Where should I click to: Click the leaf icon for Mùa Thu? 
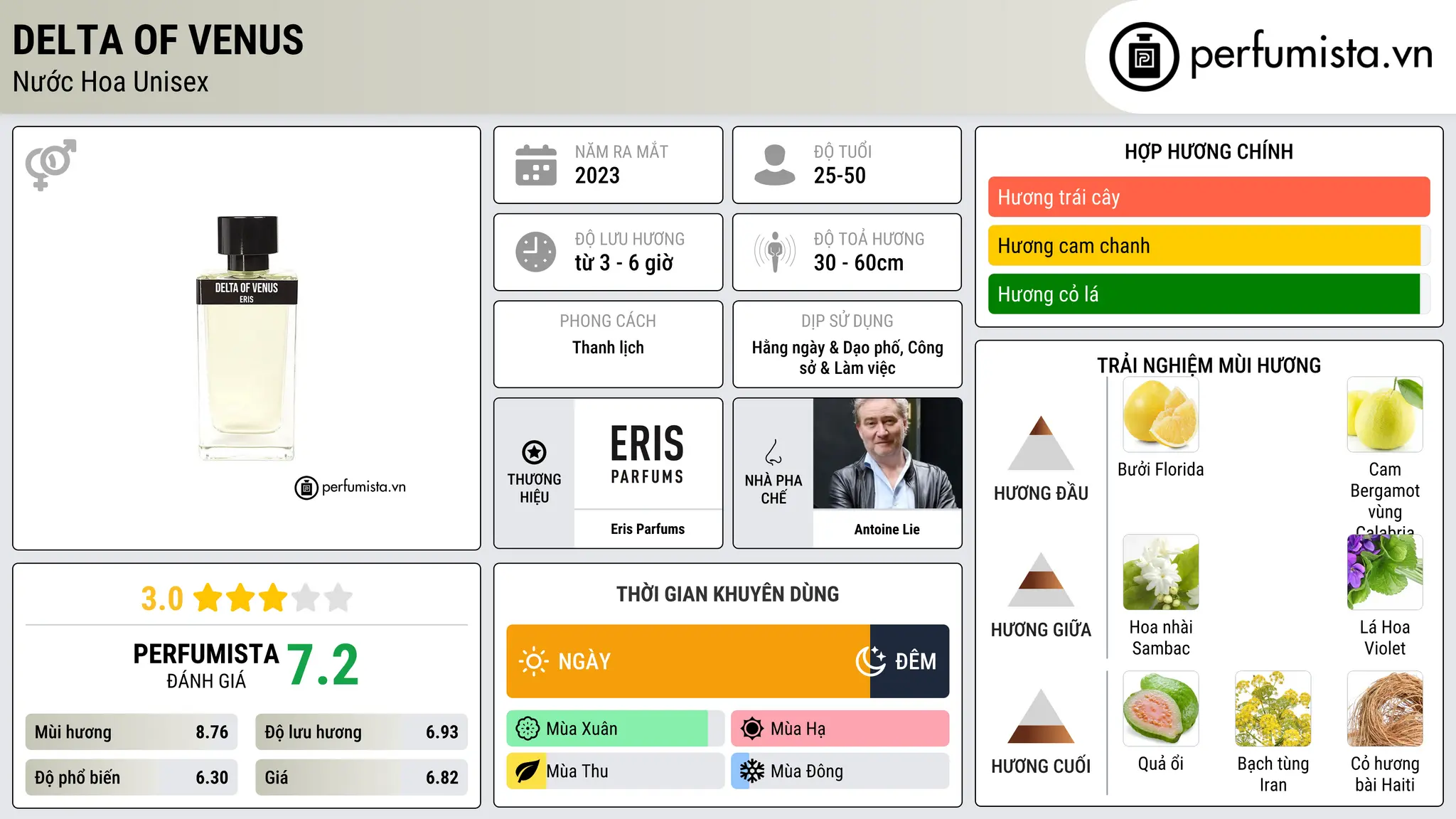click(527, 771)
